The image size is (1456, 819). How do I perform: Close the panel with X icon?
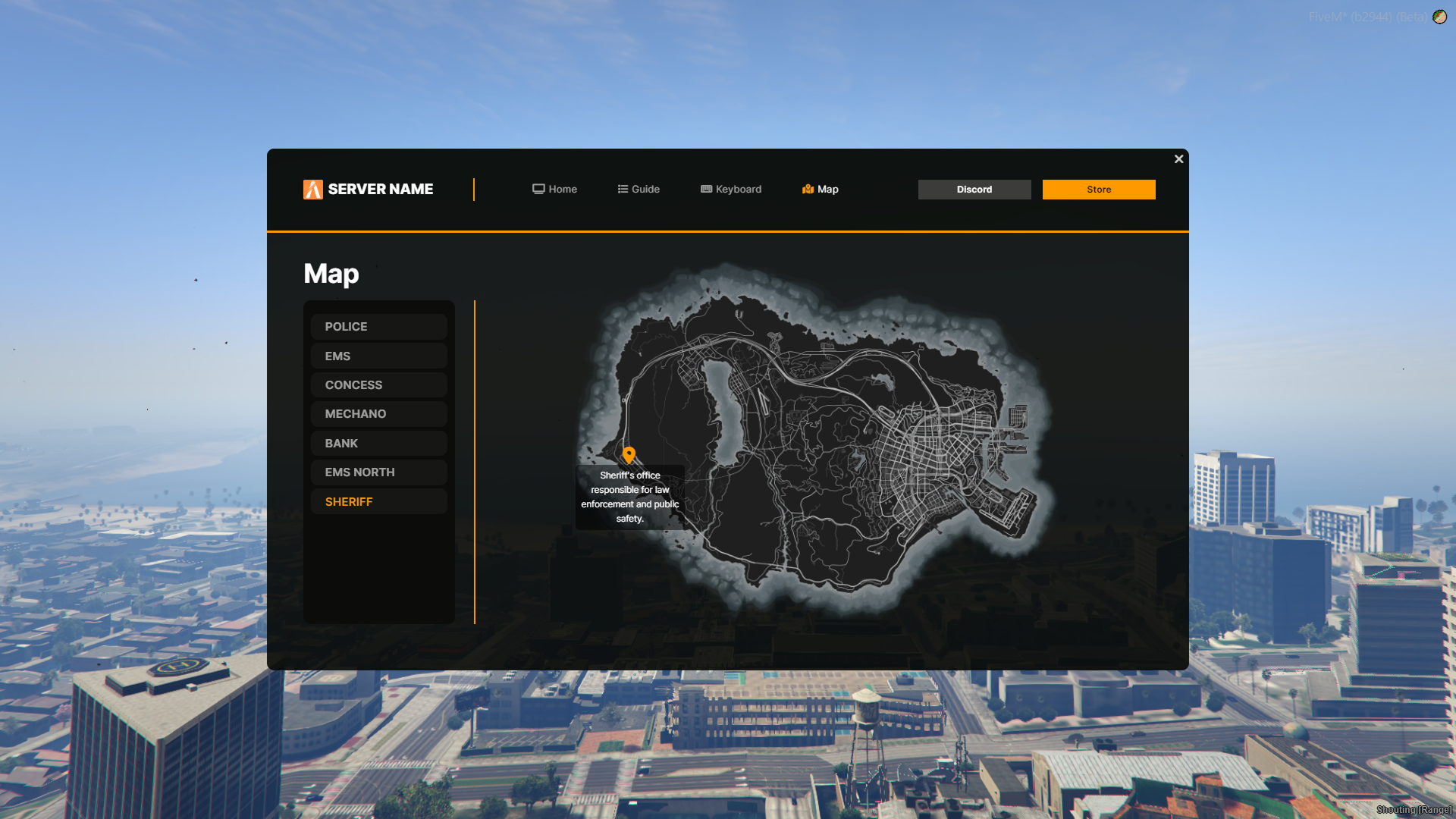click(1178, 159)
